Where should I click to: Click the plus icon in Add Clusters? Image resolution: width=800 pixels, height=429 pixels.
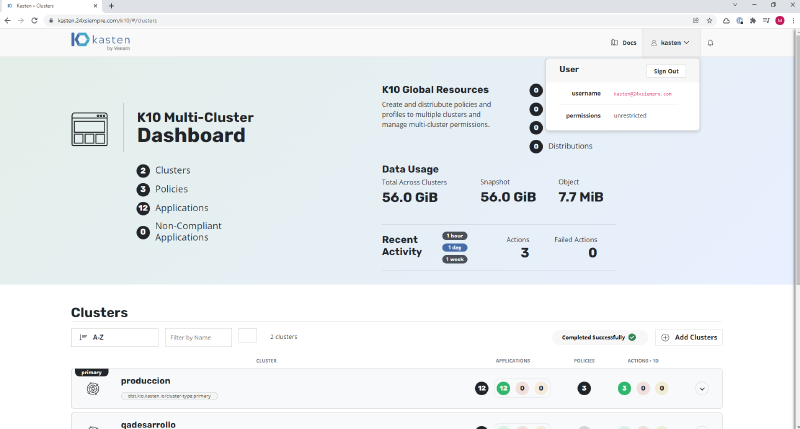tap(665, 337)
